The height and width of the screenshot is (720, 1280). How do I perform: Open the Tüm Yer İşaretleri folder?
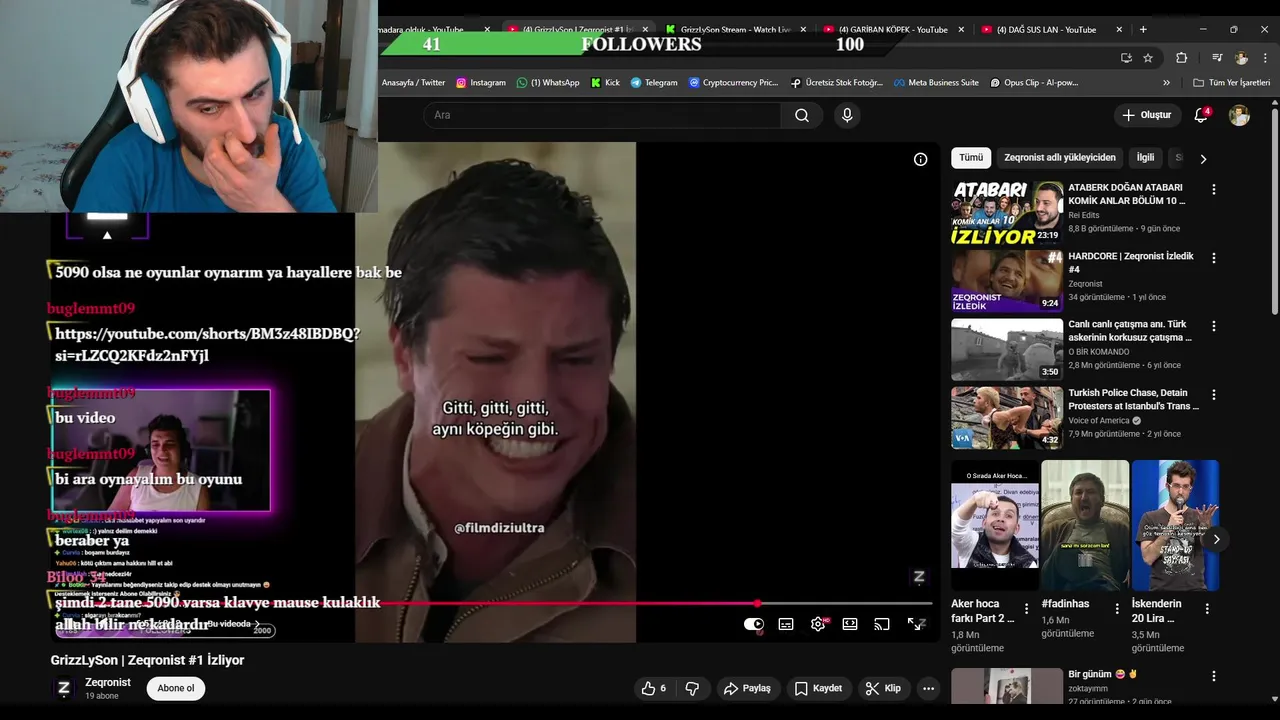point(1232,83)
